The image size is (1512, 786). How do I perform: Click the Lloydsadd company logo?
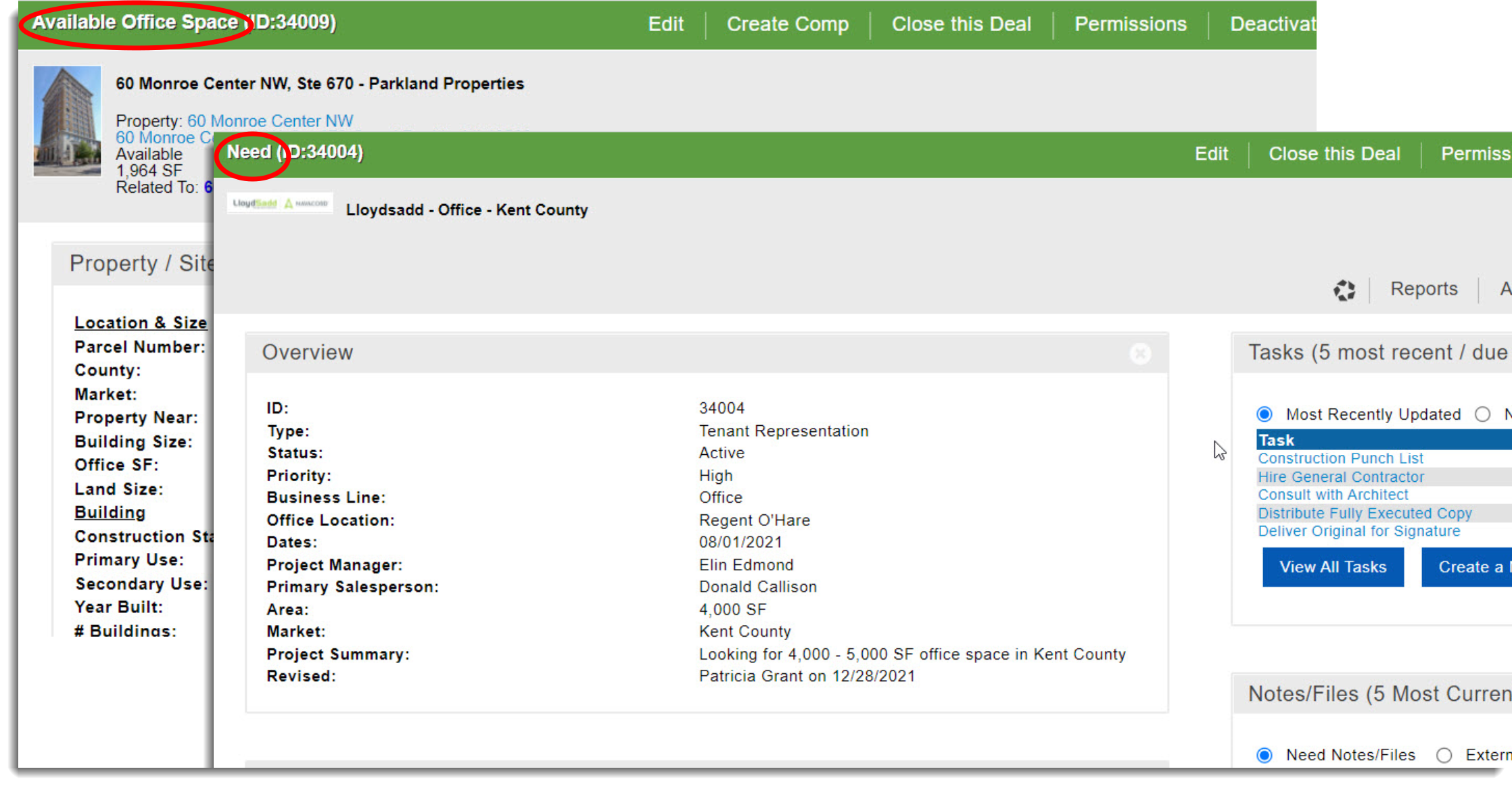click(x=280, y=203)
